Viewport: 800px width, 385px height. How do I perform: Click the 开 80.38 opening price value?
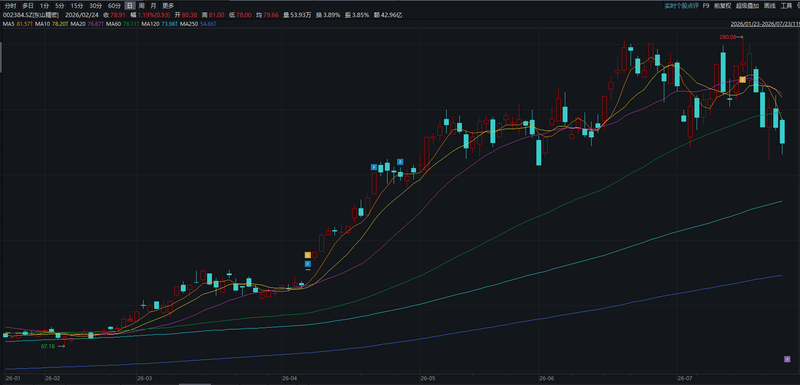[186, 15]
